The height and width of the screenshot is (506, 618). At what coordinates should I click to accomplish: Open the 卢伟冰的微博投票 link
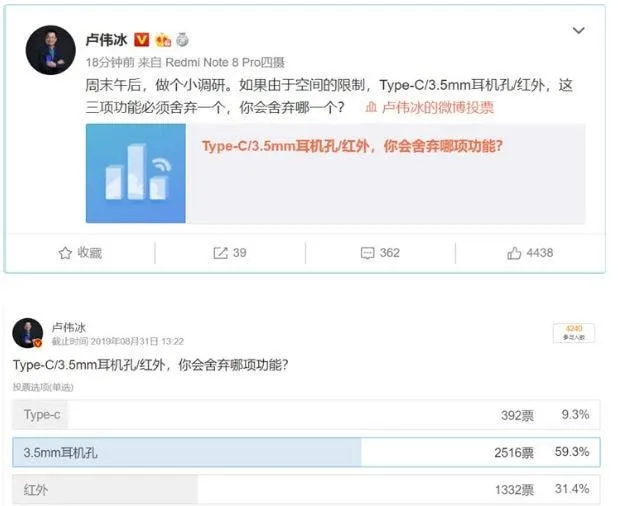[x=438, y=108]
